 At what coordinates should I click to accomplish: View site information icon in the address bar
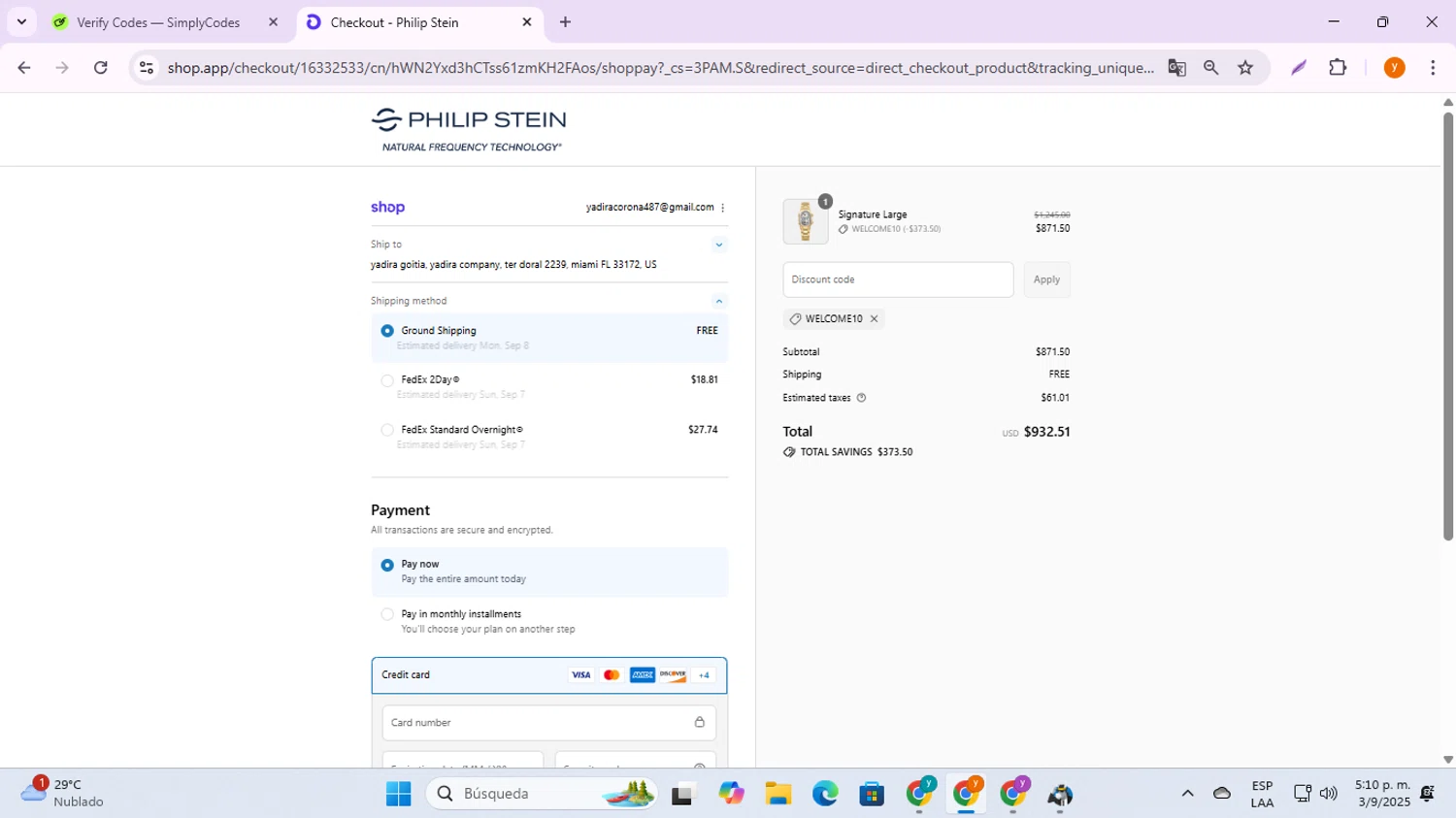click(x=147, y=68)
